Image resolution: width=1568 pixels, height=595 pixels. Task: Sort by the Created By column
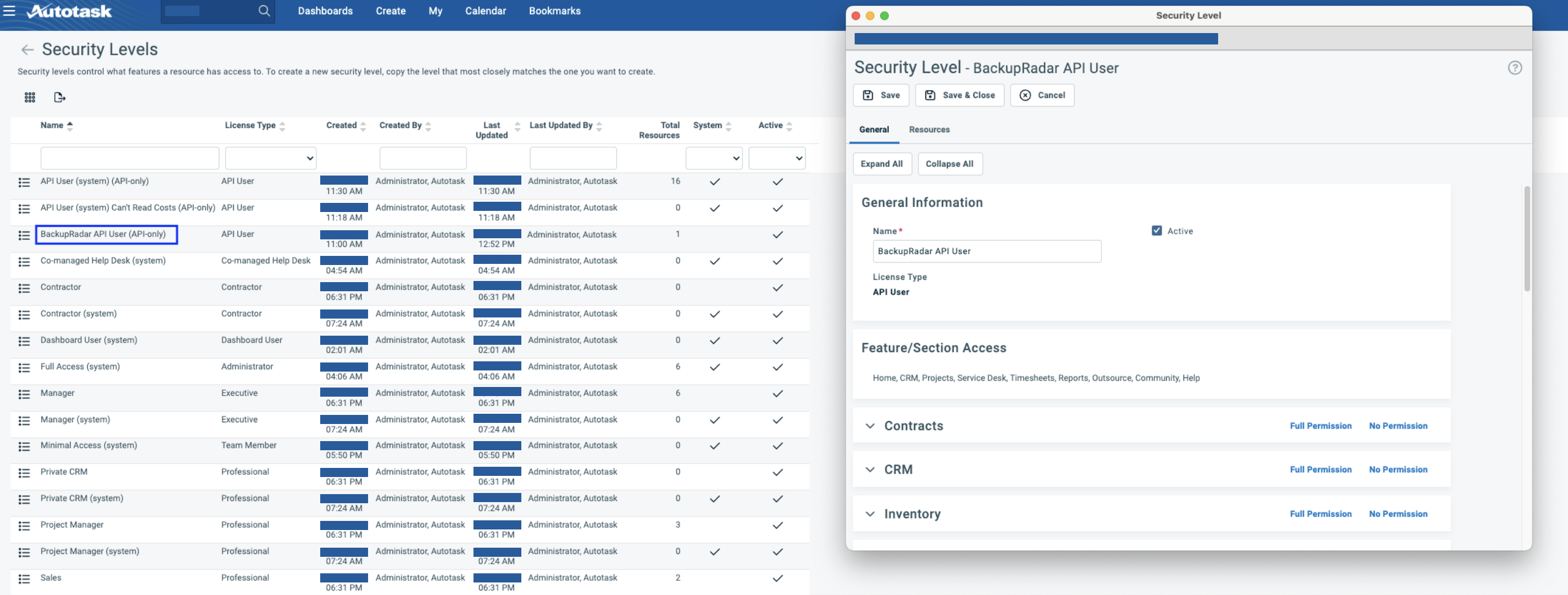428,126
